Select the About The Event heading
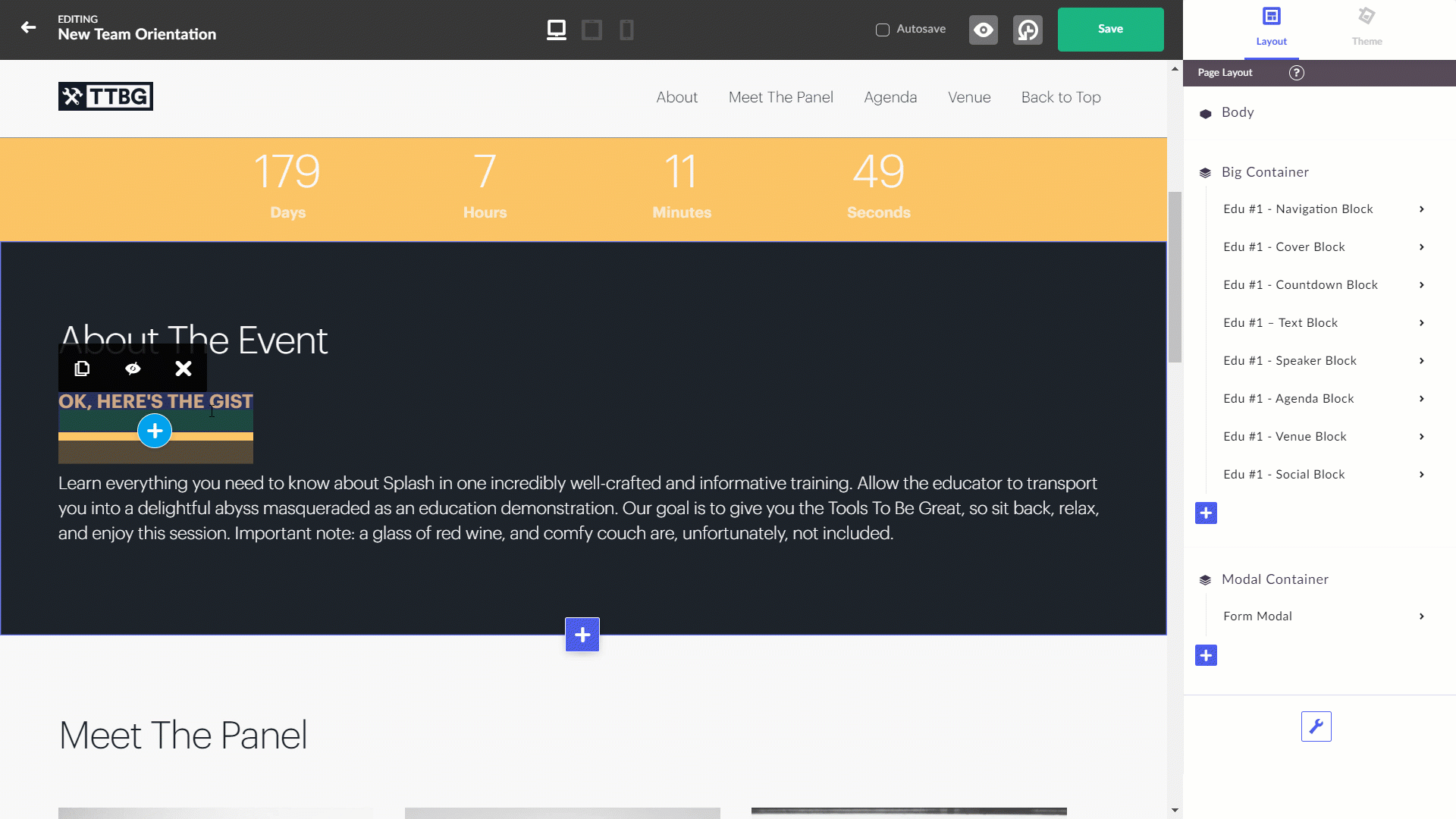 pyautogui.click(x=193, y=340)
